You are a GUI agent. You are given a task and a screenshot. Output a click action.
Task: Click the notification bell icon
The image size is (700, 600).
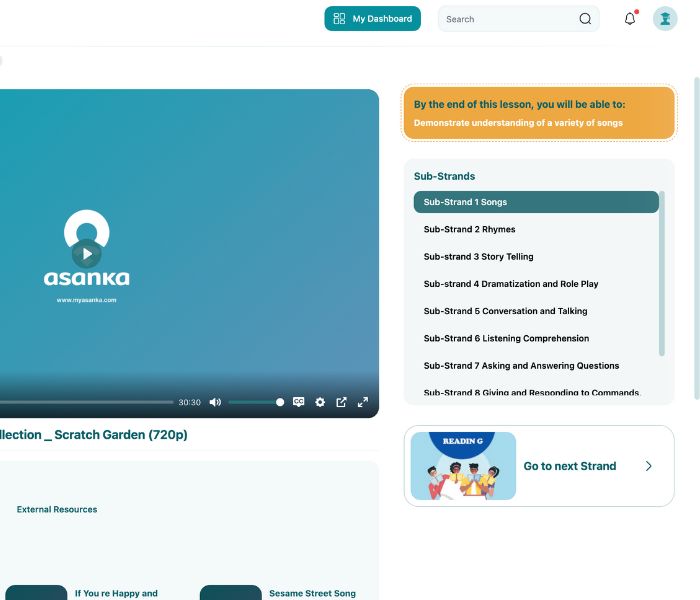(630, 19)
